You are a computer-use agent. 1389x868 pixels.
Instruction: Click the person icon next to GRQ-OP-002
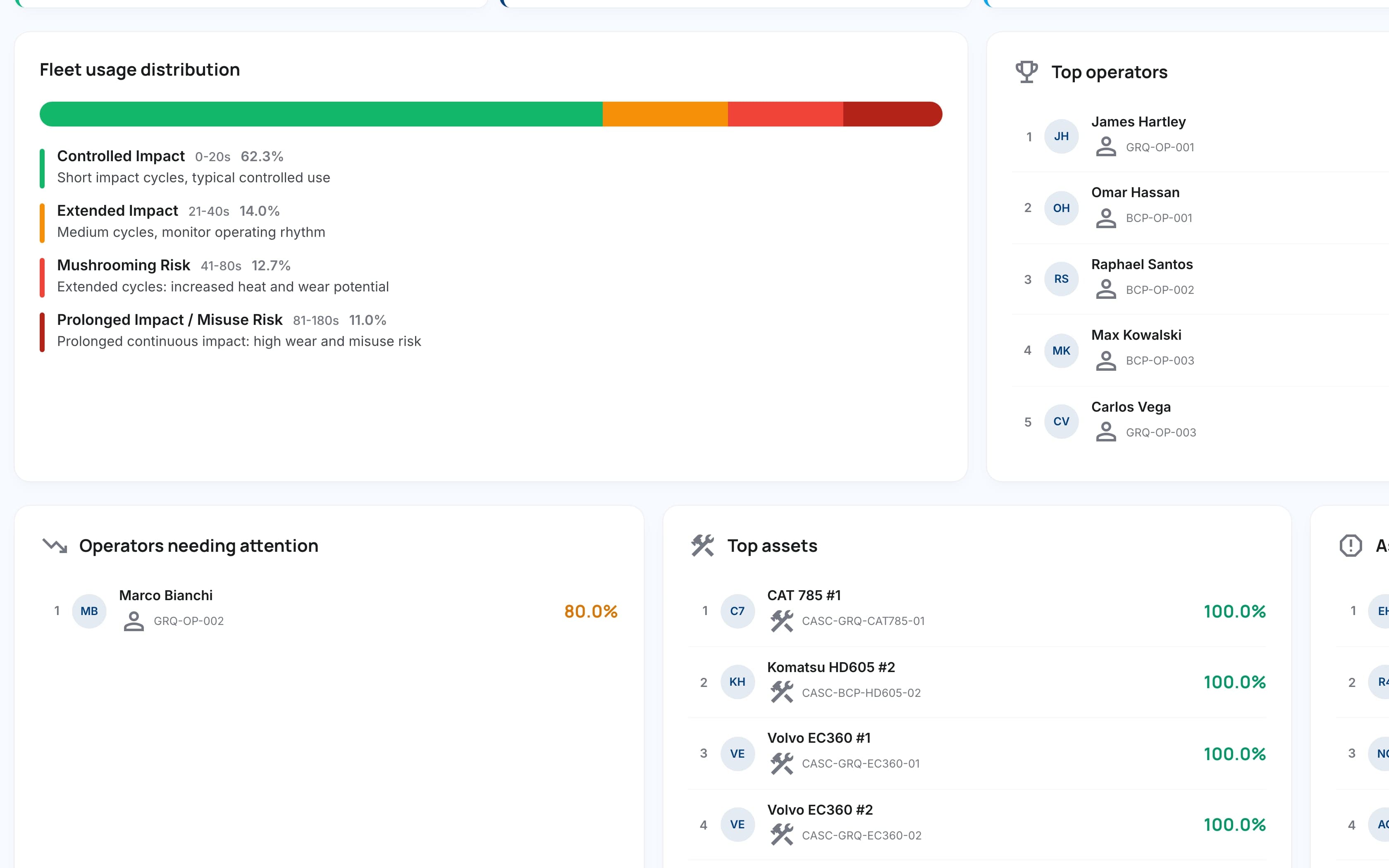click(x=134, y=621)
